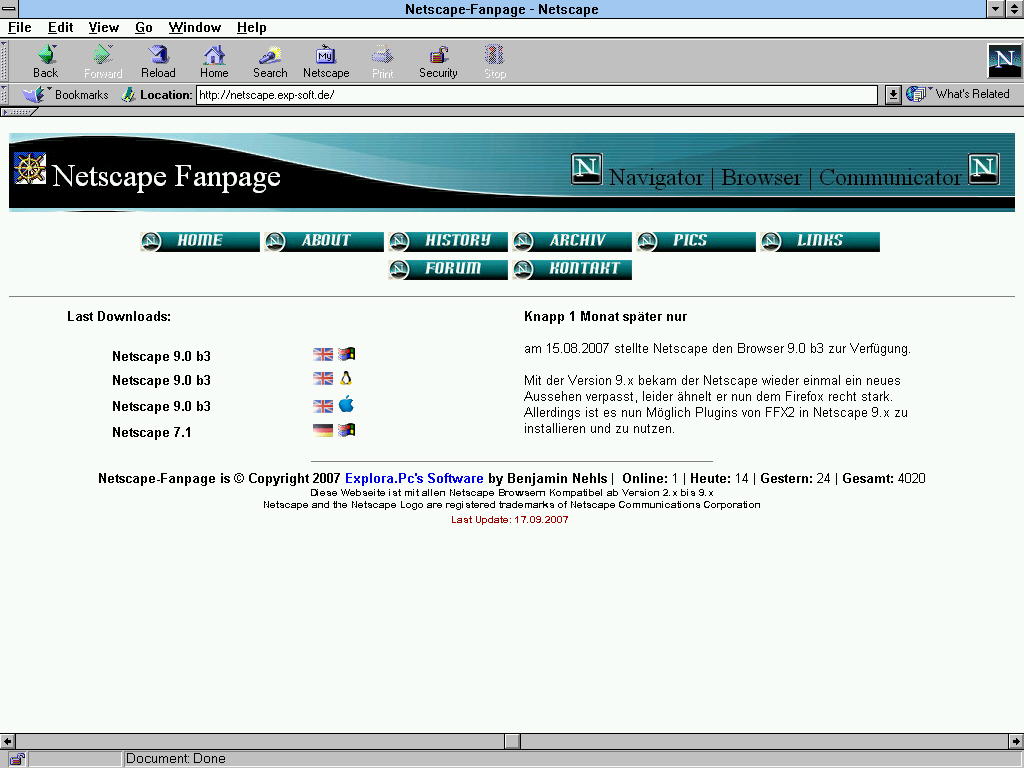Viewport: 1024px width, 768px height.
Task: Open the Search toolbar button
Action: tap(270, 61)
